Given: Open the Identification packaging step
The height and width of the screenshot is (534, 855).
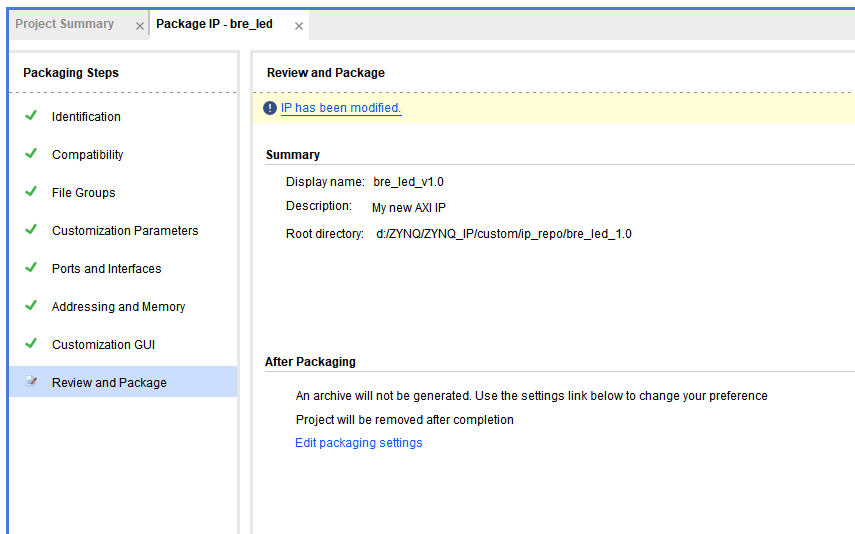Looking at the screenshot, I should (x=86, y=117).
